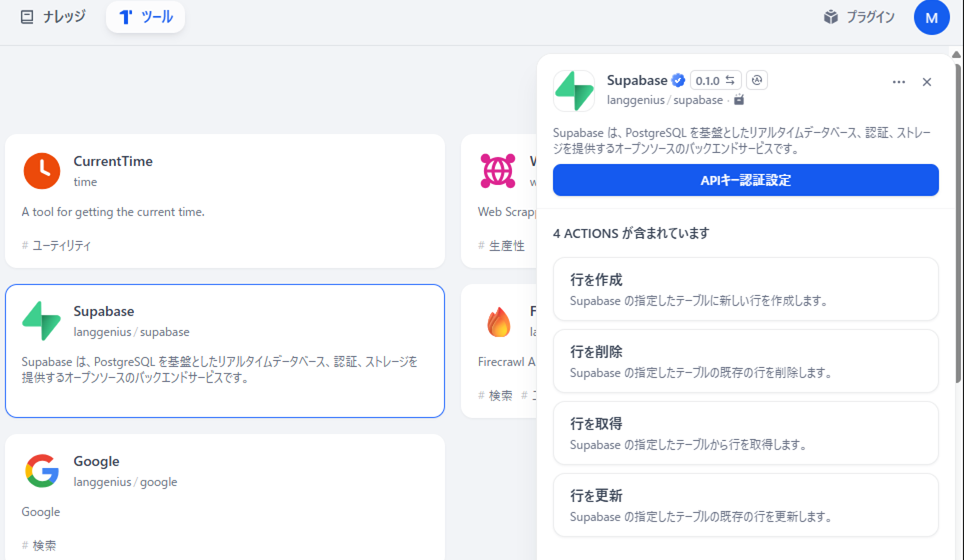This screenshot has width=964, height=560.
Task: Open the version 0.1.0 switcher
Action: click(715, 81)
